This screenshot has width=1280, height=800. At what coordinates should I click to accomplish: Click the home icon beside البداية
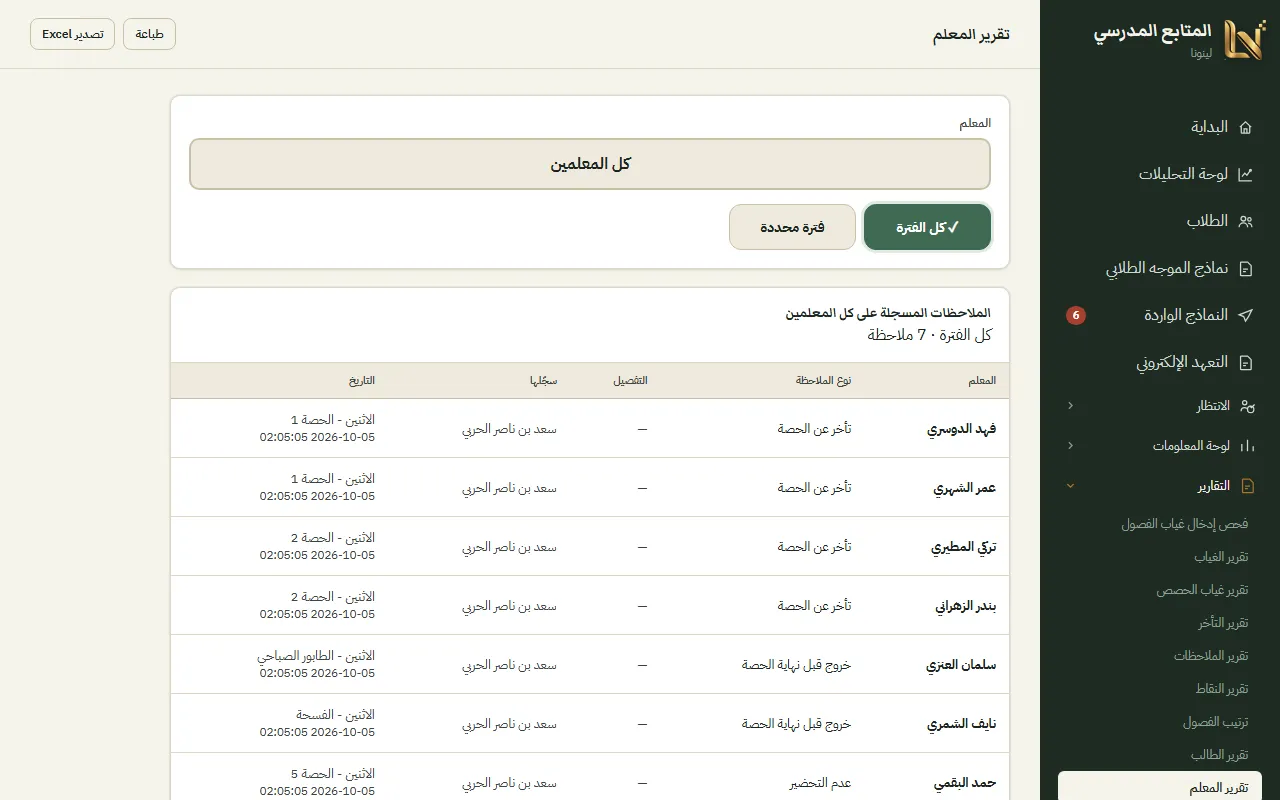pyautogui.click(x=1245, y=127)
